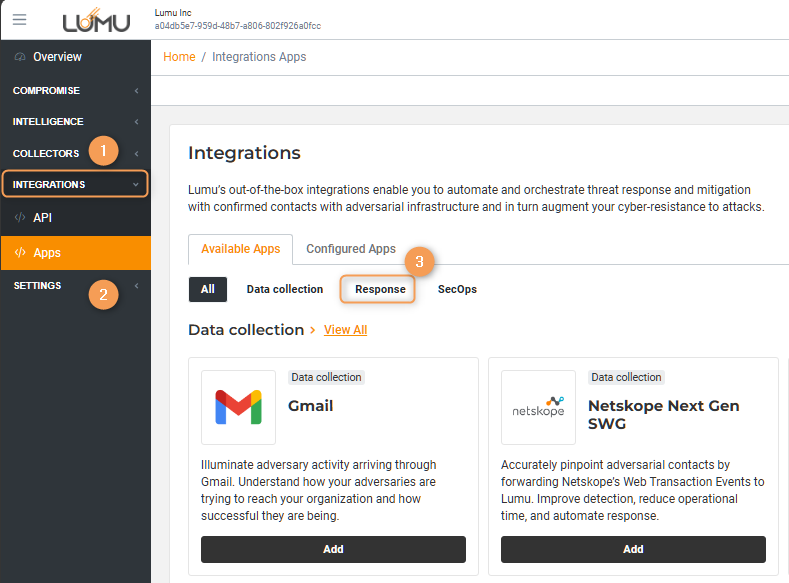Switch to the Configured Apps tab
Image resolution: width=789 pixels, height=583 pixels.
(351, 249)
